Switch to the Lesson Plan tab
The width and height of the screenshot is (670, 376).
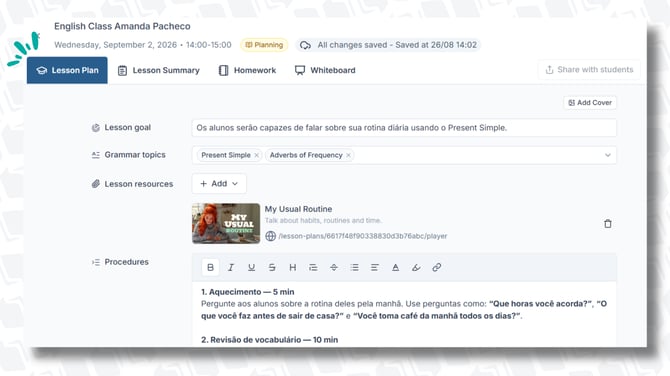[x=67, y=70]
